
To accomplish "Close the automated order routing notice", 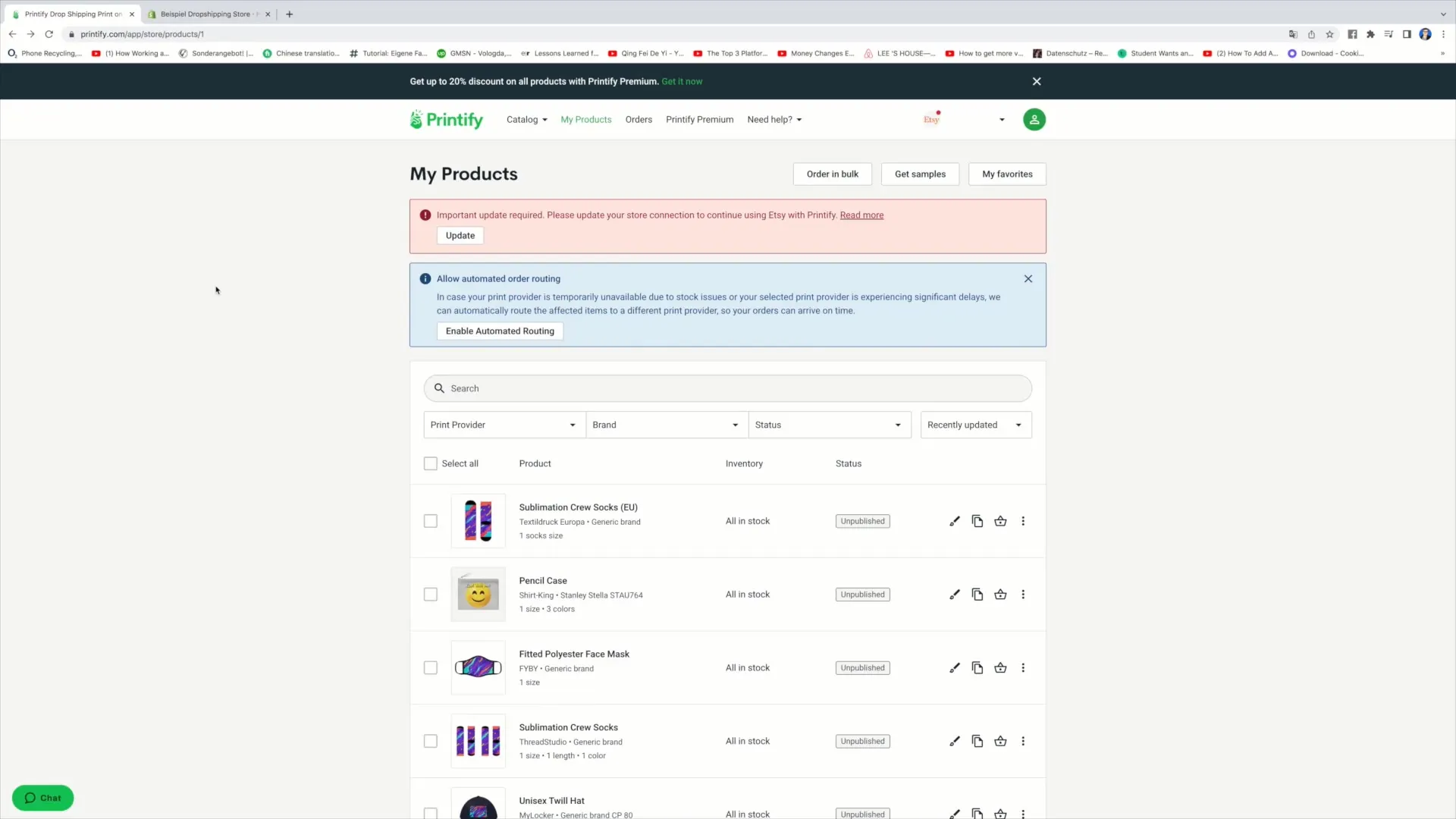I will pos(1028,279).
